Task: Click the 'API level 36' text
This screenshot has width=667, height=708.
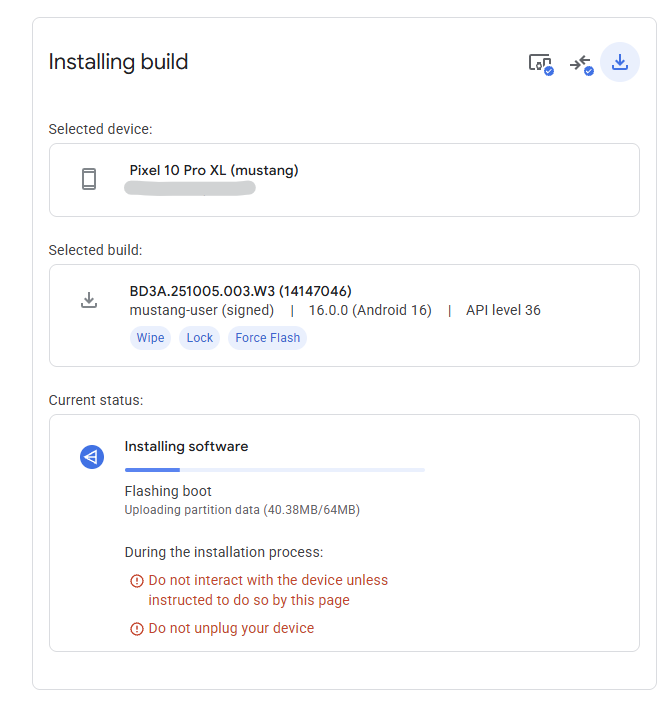Action: click(x=503, y=310)
